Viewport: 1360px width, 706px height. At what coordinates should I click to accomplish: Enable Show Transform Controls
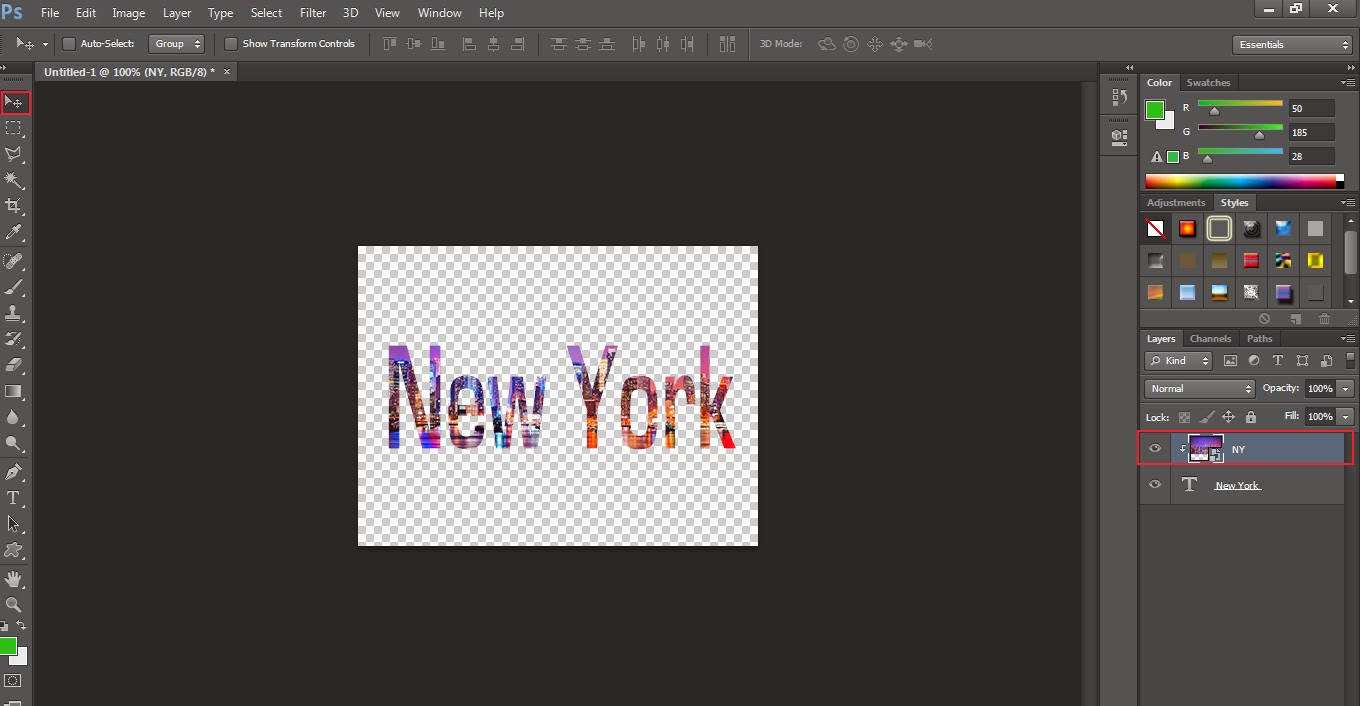(231, 44)
